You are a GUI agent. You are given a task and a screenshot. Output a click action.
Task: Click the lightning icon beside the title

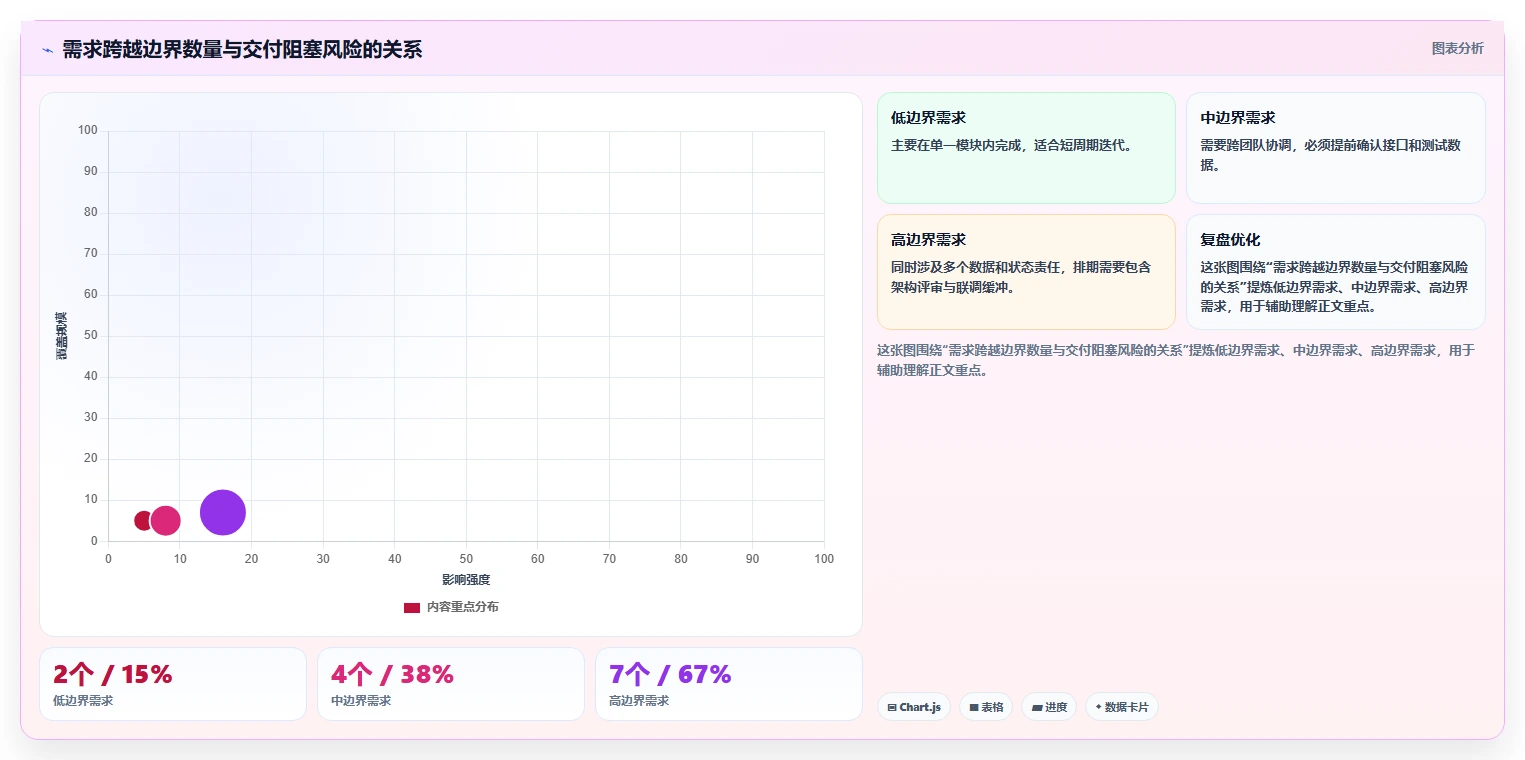point(47,50)
